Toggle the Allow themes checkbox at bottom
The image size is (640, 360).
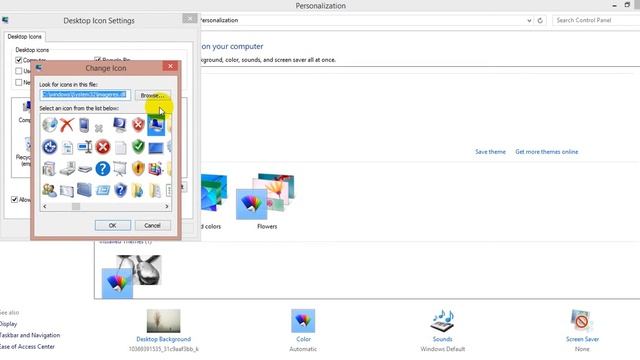coord(15,200)
